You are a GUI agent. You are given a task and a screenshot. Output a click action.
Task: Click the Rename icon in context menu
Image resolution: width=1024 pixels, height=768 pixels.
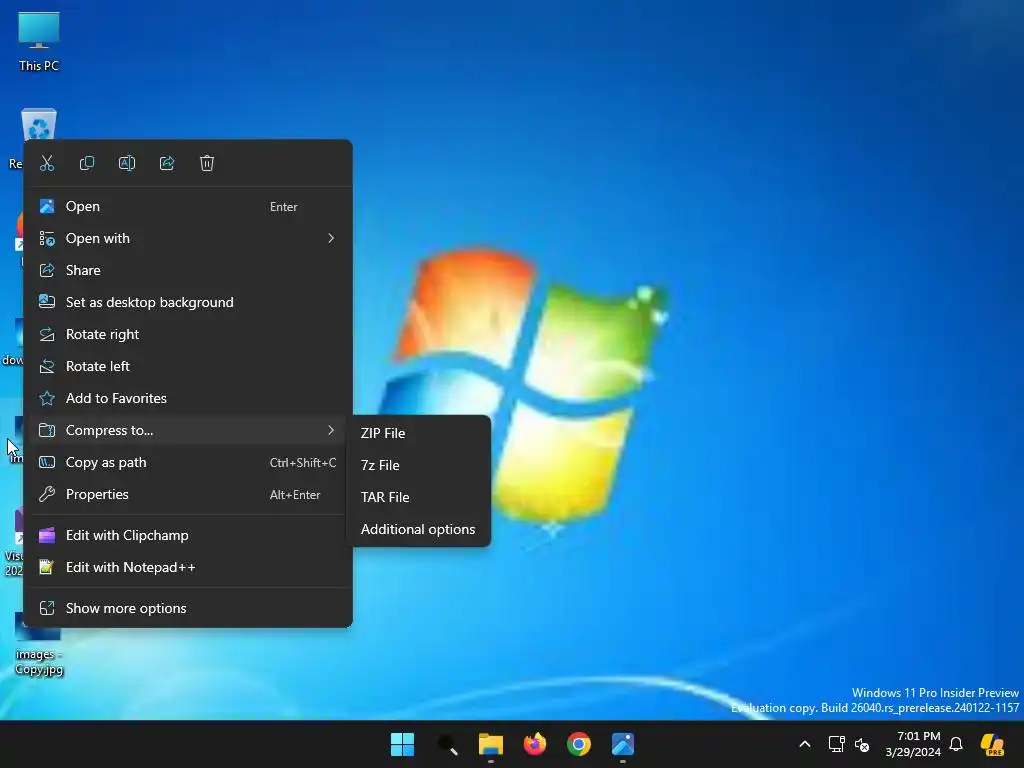click(x=127, y=163)
